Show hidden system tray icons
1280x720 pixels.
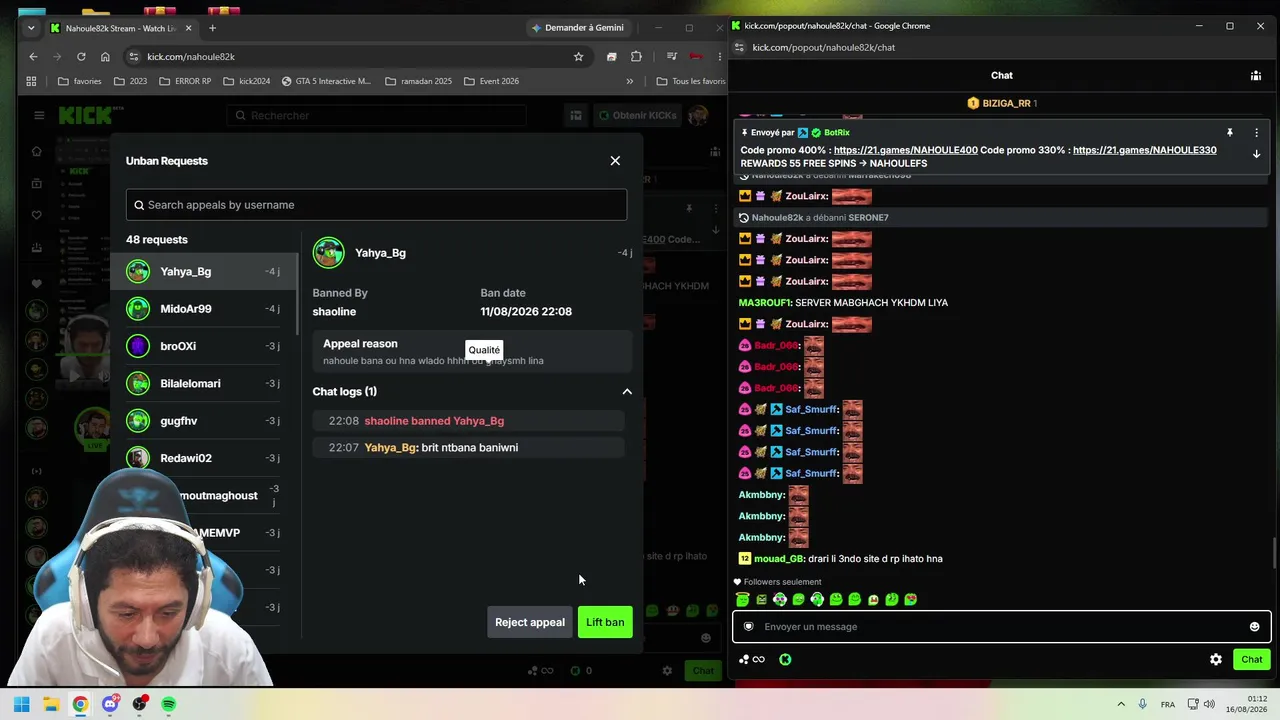(x=1120, y=705)
